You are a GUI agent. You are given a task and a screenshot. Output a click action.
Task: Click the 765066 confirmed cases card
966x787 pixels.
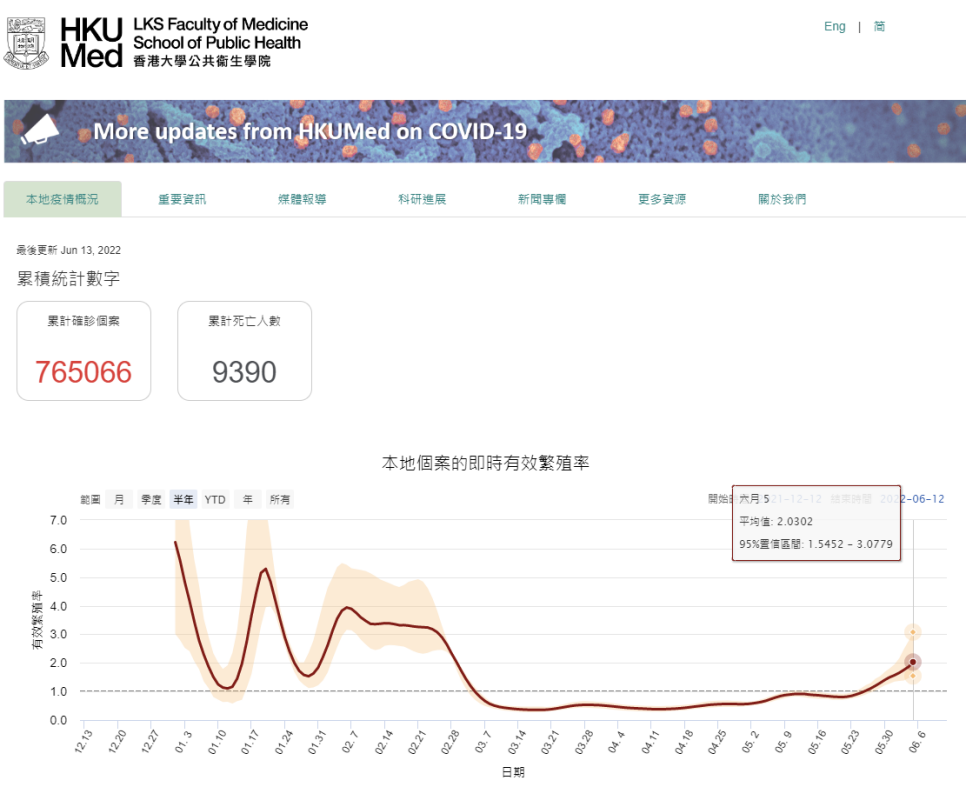click(84, 351)
